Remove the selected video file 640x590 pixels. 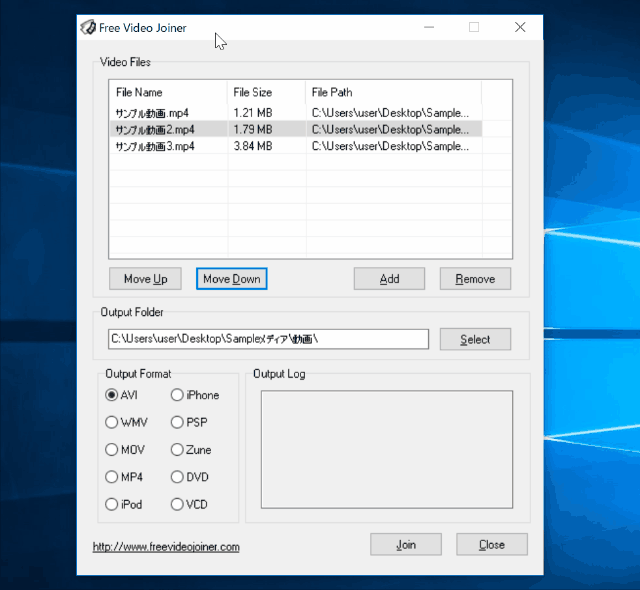point(475,279)
